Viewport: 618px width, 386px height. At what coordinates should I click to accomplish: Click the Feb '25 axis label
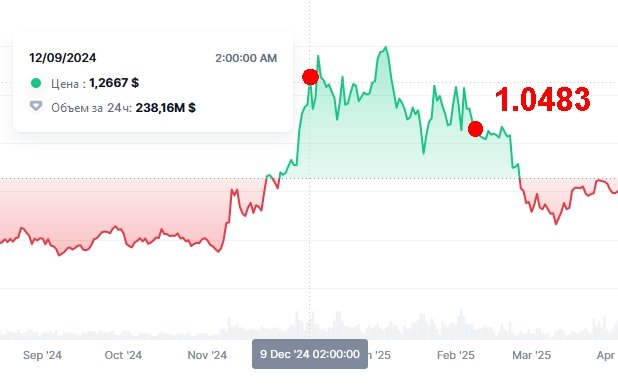456,355
